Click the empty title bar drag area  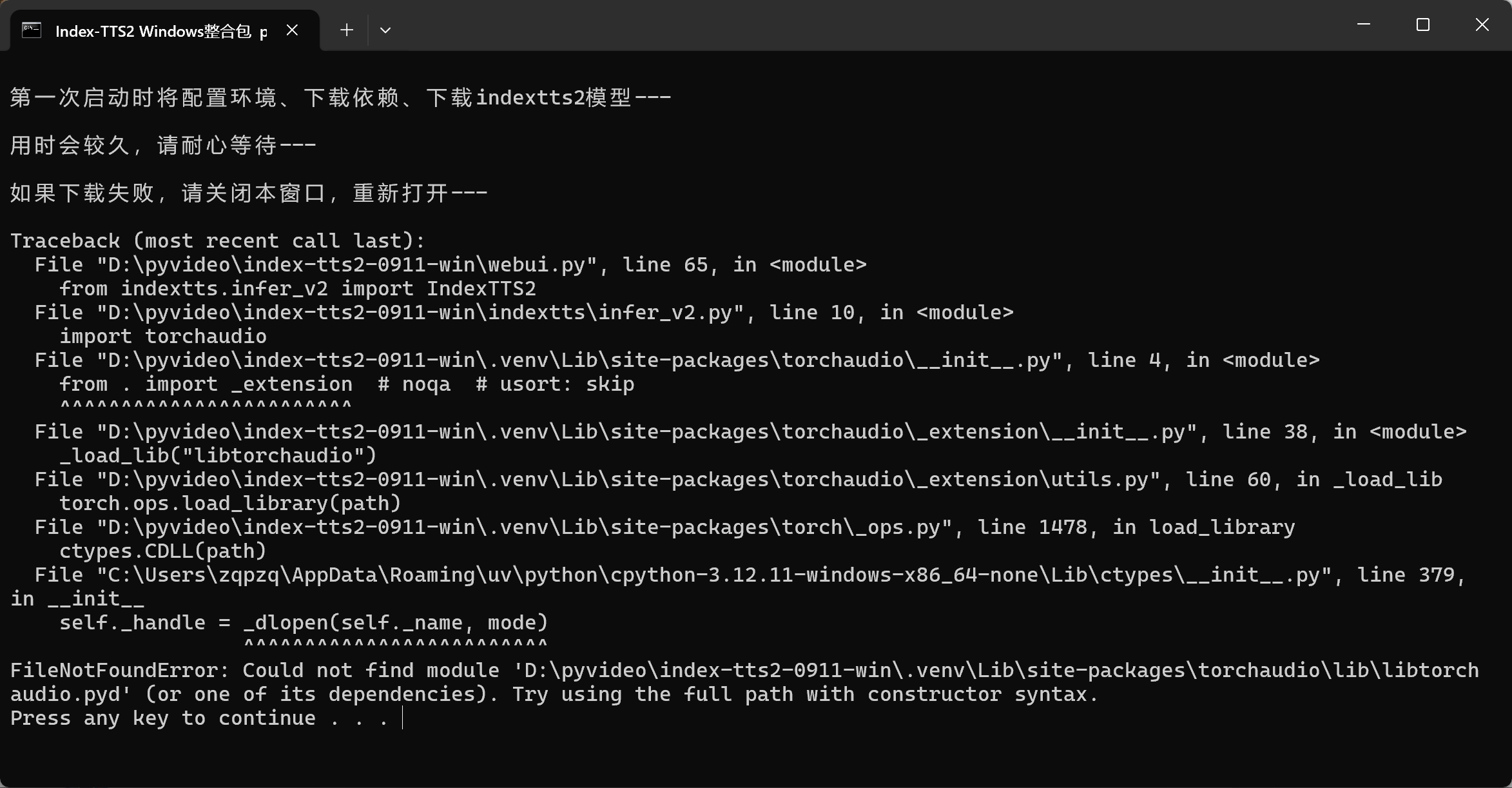(x=838, y=26)
